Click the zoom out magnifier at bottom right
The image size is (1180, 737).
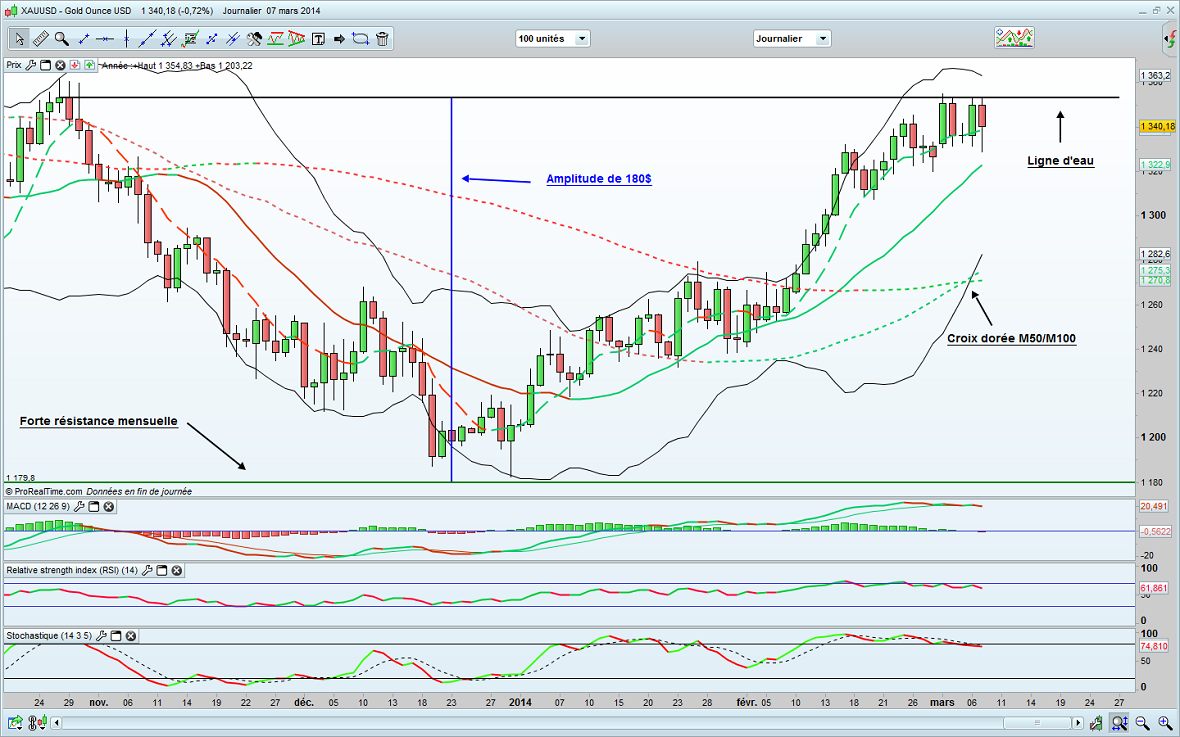tap(1141, 721)
